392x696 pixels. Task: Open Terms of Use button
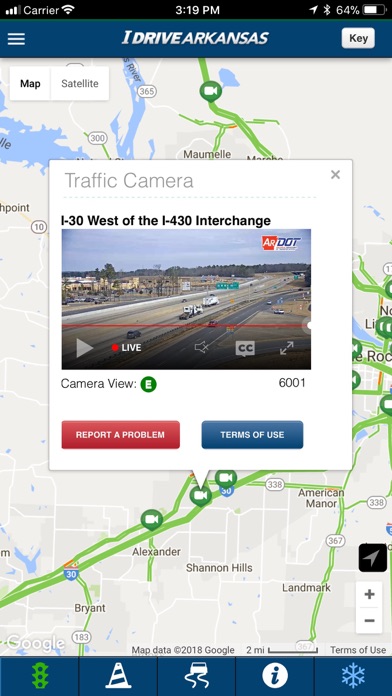pyautogui.click(x=252, y=435)
